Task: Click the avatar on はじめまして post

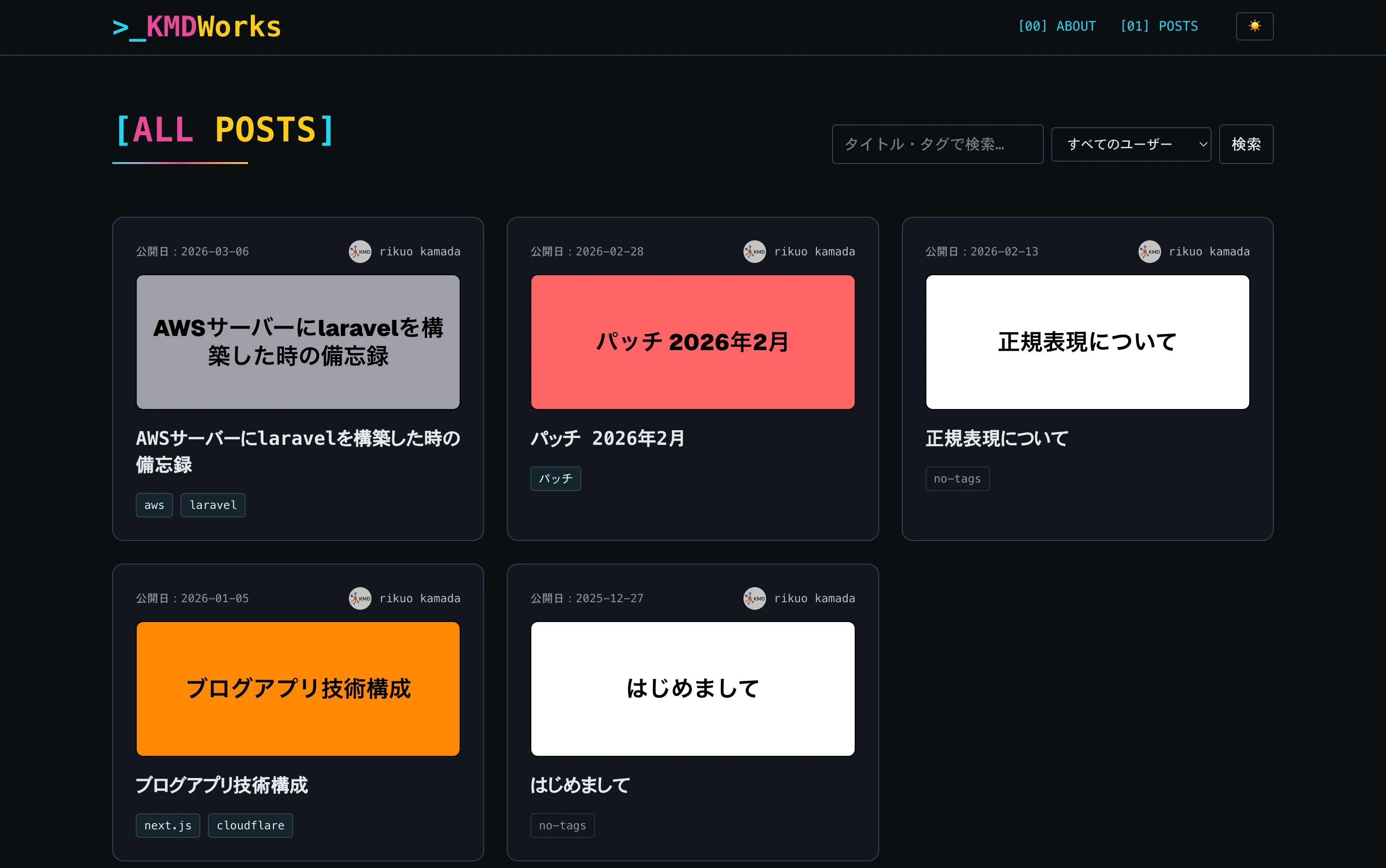Action: pos(754,598)
